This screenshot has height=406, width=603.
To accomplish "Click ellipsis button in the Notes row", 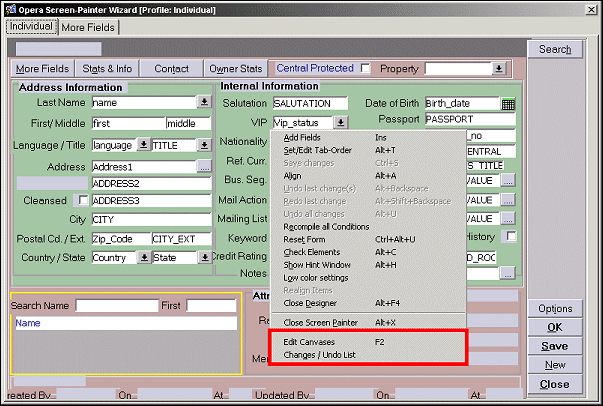I will [508, 272].
